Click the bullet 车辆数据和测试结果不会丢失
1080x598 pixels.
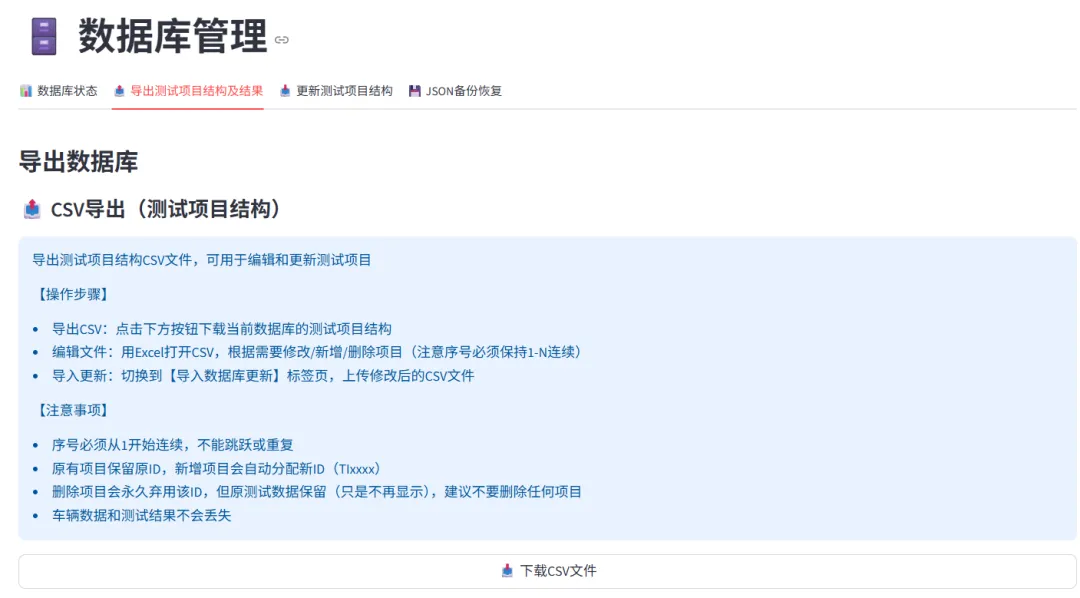pyautogui.click(x=141, y=515)
